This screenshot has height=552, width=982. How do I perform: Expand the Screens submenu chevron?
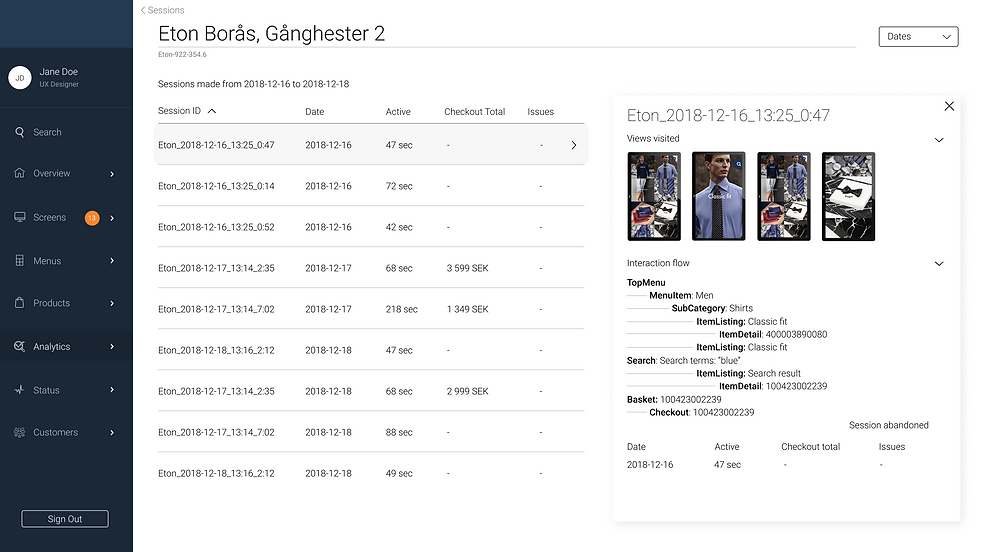coord(112,218)
